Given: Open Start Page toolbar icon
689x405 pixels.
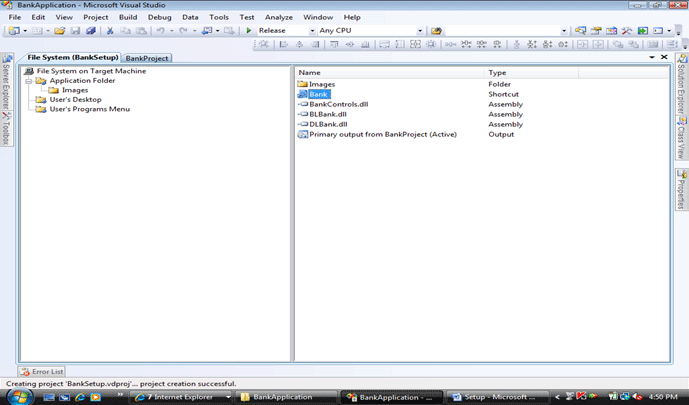Looking at the screenshot, I should pos(642,30).
